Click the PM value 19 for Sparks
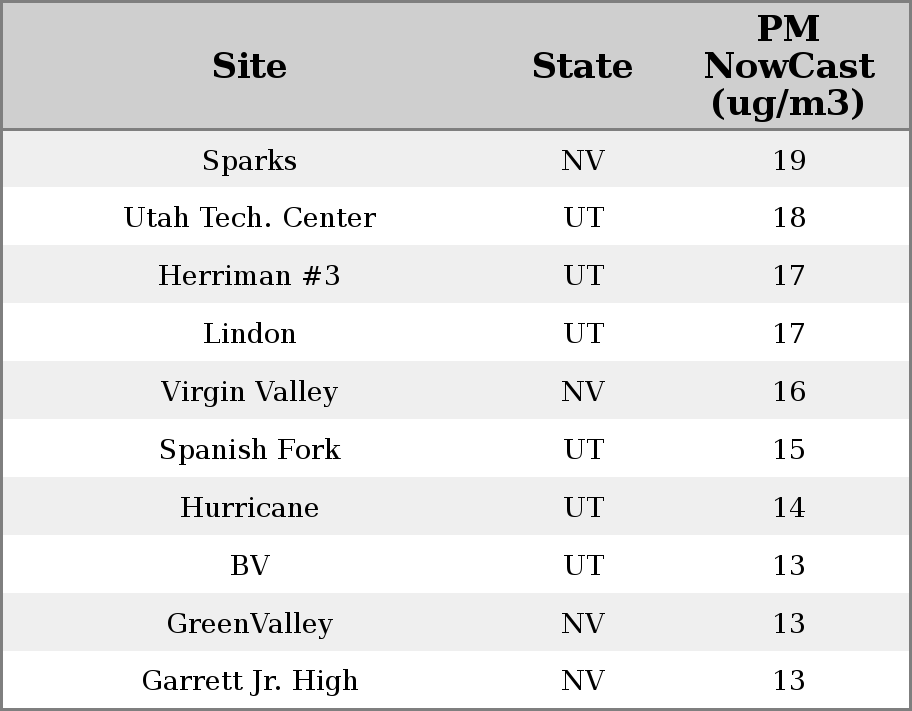 pos(788,160)
